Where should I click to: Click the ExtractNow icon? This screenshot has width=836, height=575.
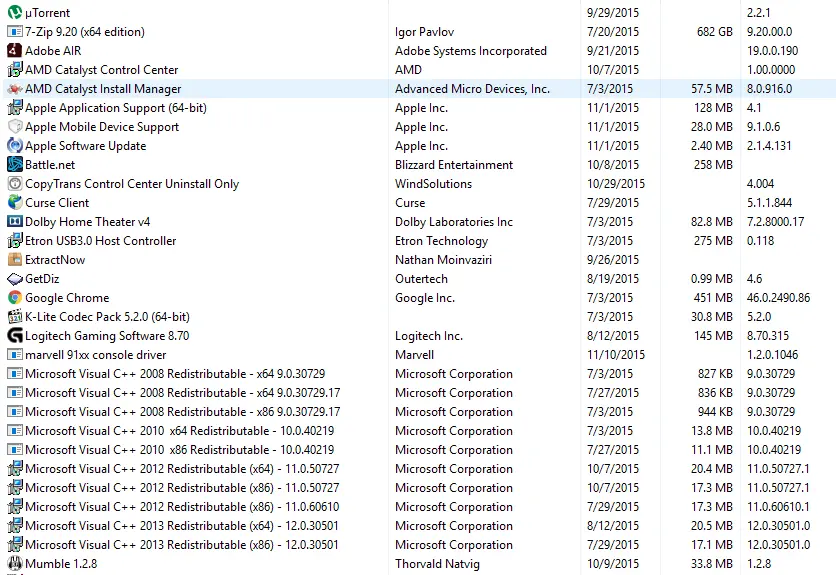coord(15,260)
